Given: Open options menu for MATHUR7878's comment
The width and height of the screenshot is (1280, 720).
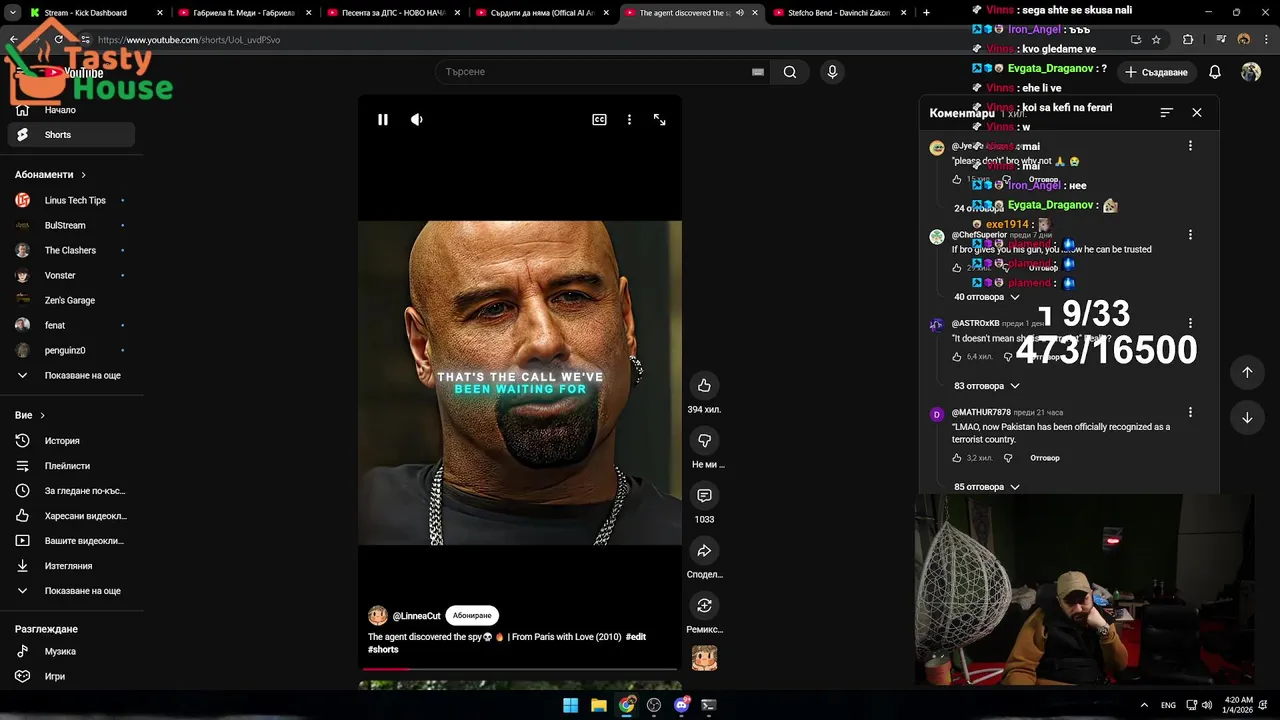Looking at the screenshot, I should 1190,412.
